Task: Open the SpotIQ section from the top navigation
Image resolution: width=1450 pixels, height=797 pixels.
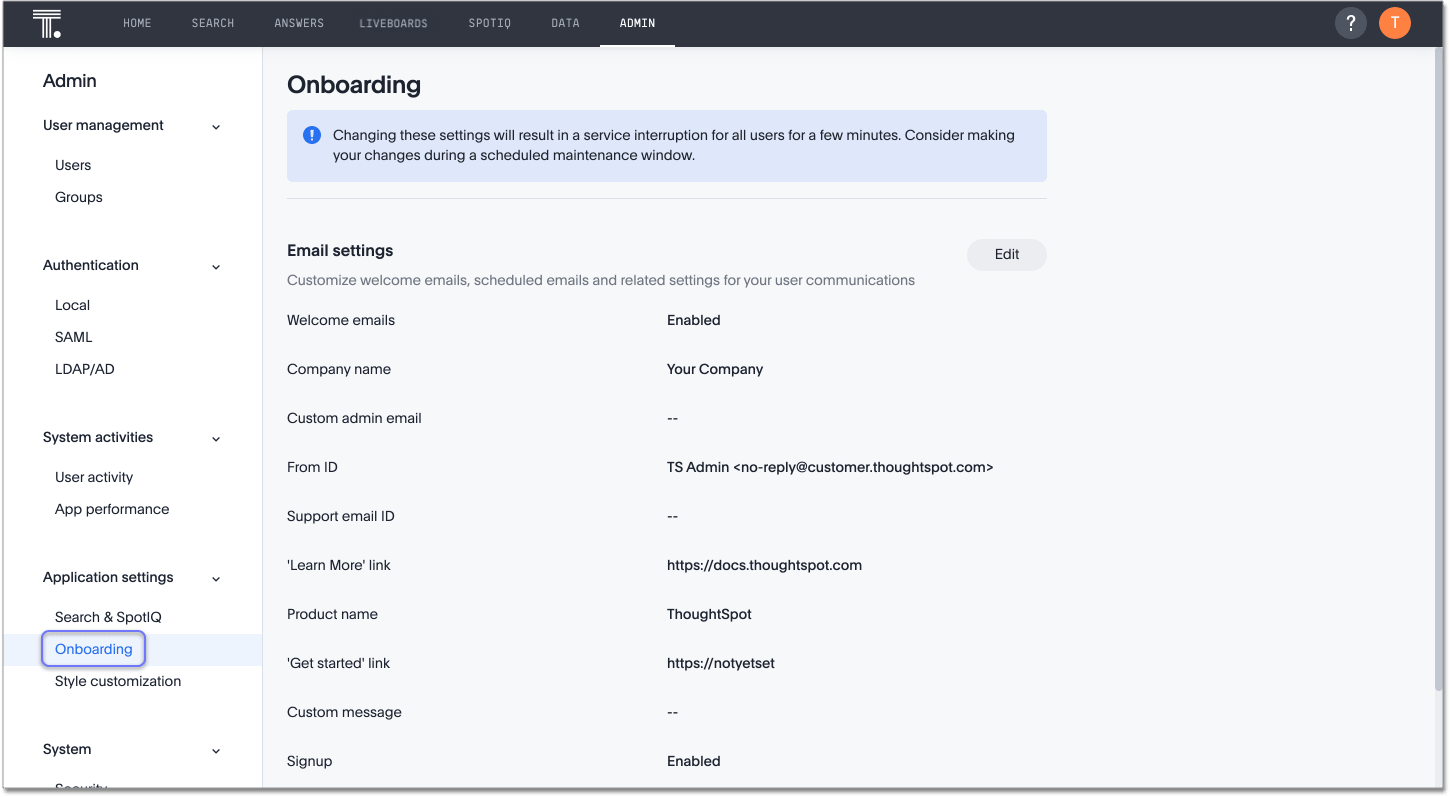Action: point(489,22)
